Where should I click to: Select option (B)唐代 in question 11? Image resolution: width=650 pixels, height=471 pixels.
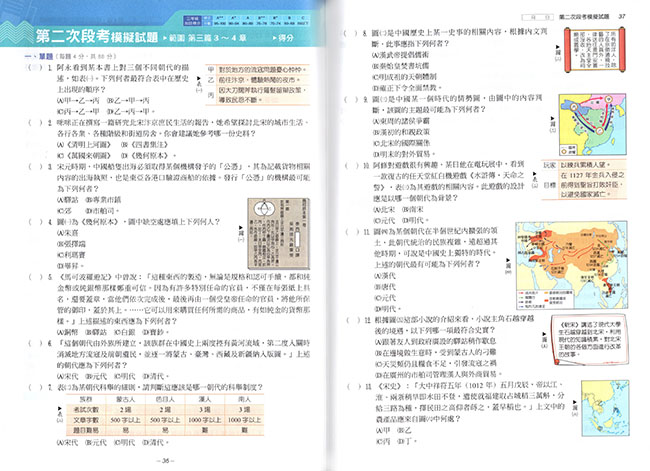(385, 286)
